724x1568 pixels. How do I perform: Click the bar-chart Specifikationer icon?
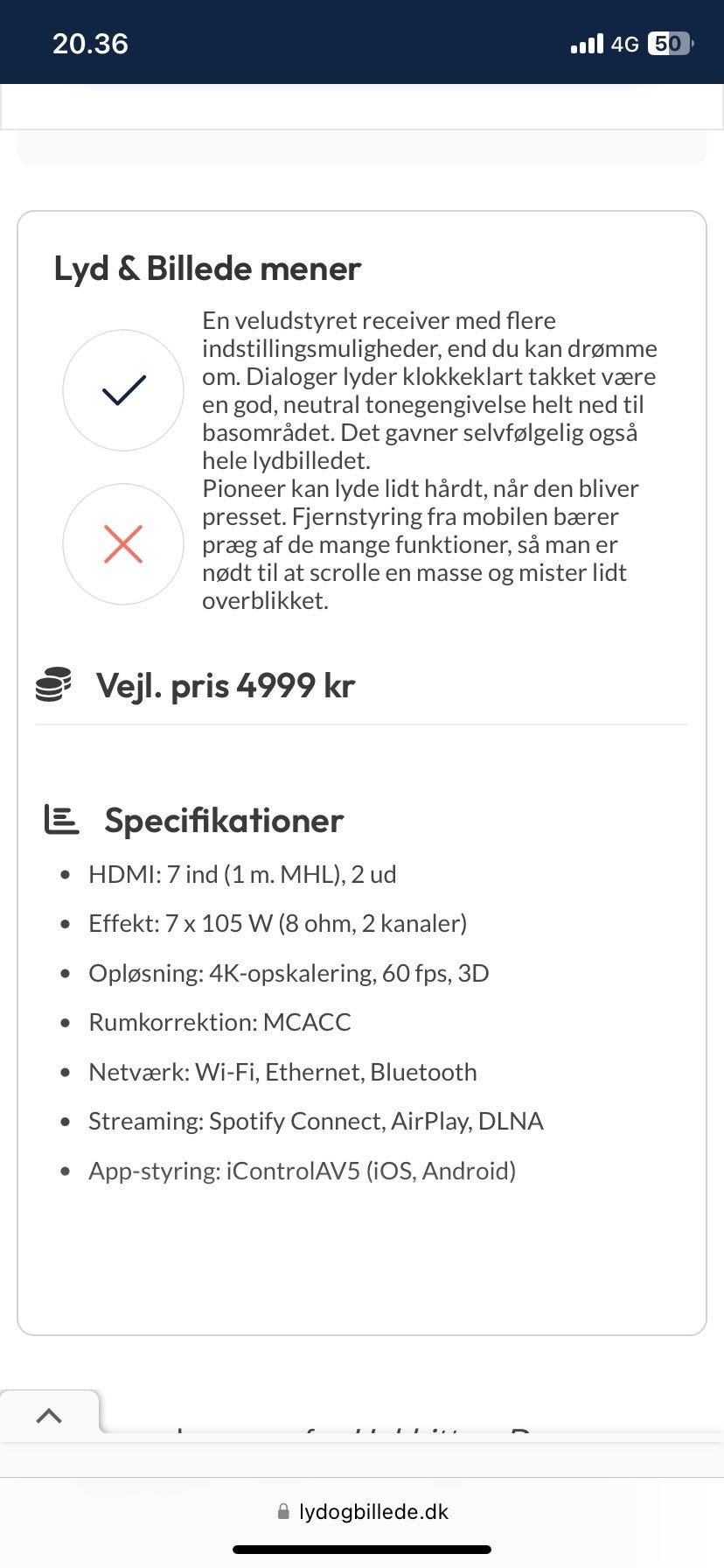pyautogui.click(x=59, y=820)
